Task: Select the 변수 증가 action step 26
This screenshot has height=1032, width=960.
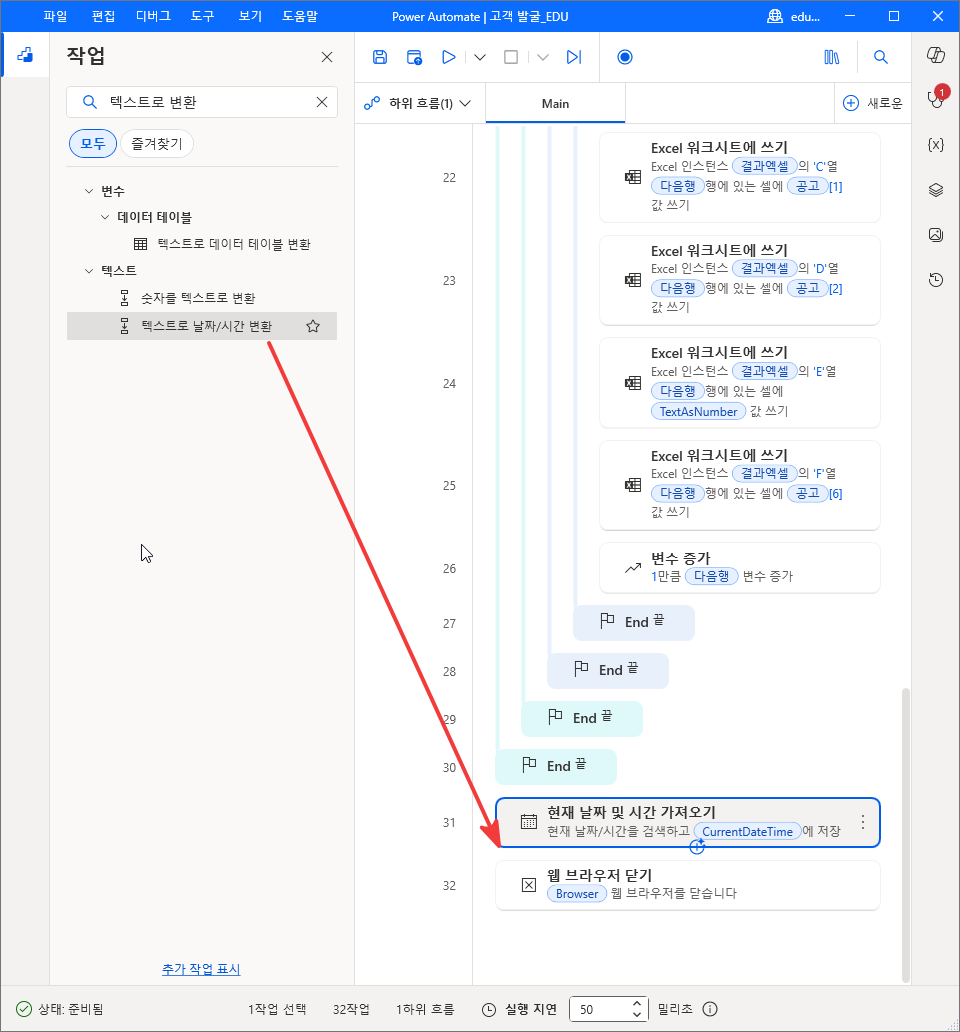Action: pos(740,567)
